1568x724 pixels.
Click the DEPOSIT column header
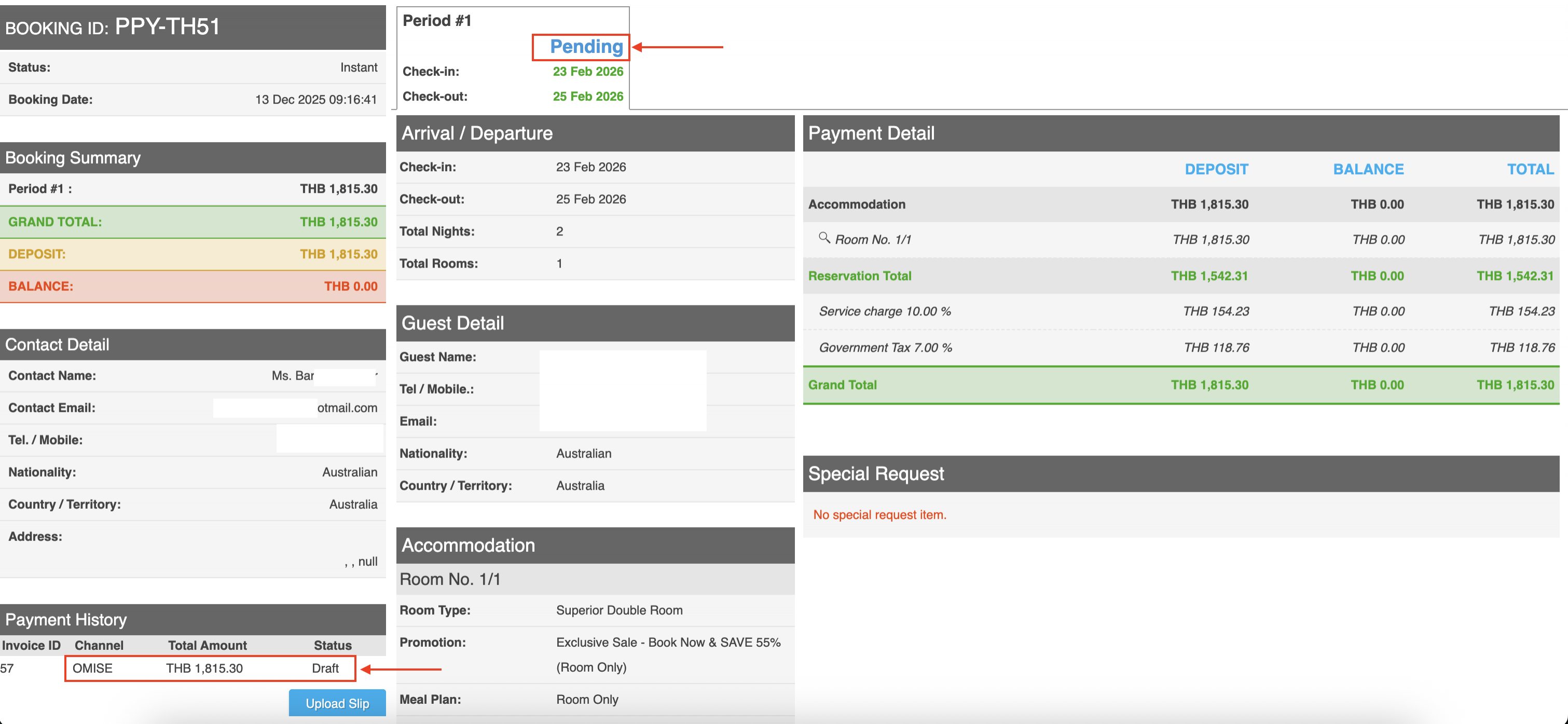pyautogui.click(x=1216, y=169)
